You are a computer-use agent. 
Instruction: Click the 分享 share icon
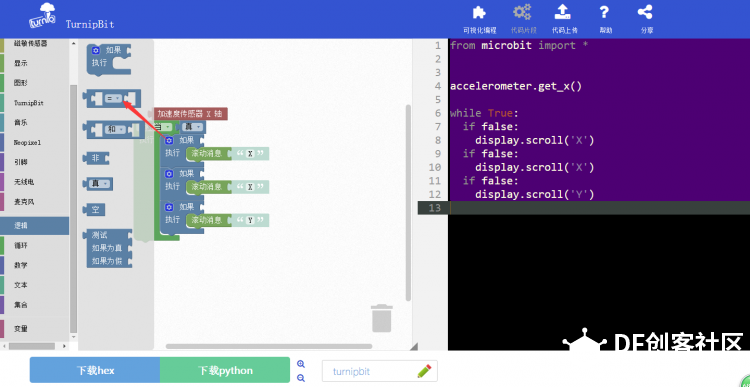pos(646,19)
